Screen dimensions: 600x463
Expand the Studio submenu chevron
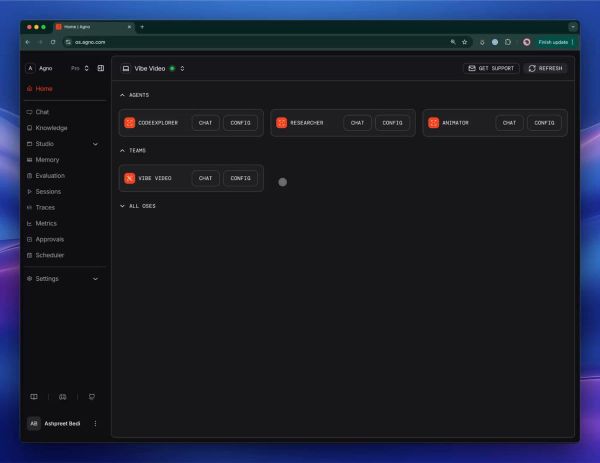click(x=95, y=144)
